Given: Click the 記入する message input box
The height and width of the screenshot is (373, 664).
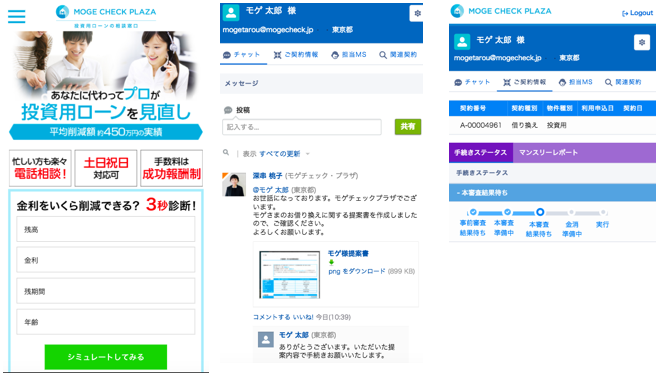Looking at the screenshot, I should 302,127.
